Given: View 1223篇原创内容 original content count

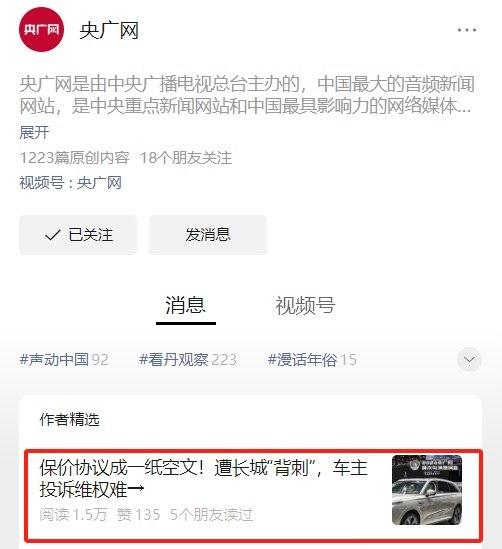Looking at the screenshot, I should click(x=75, y=158).
